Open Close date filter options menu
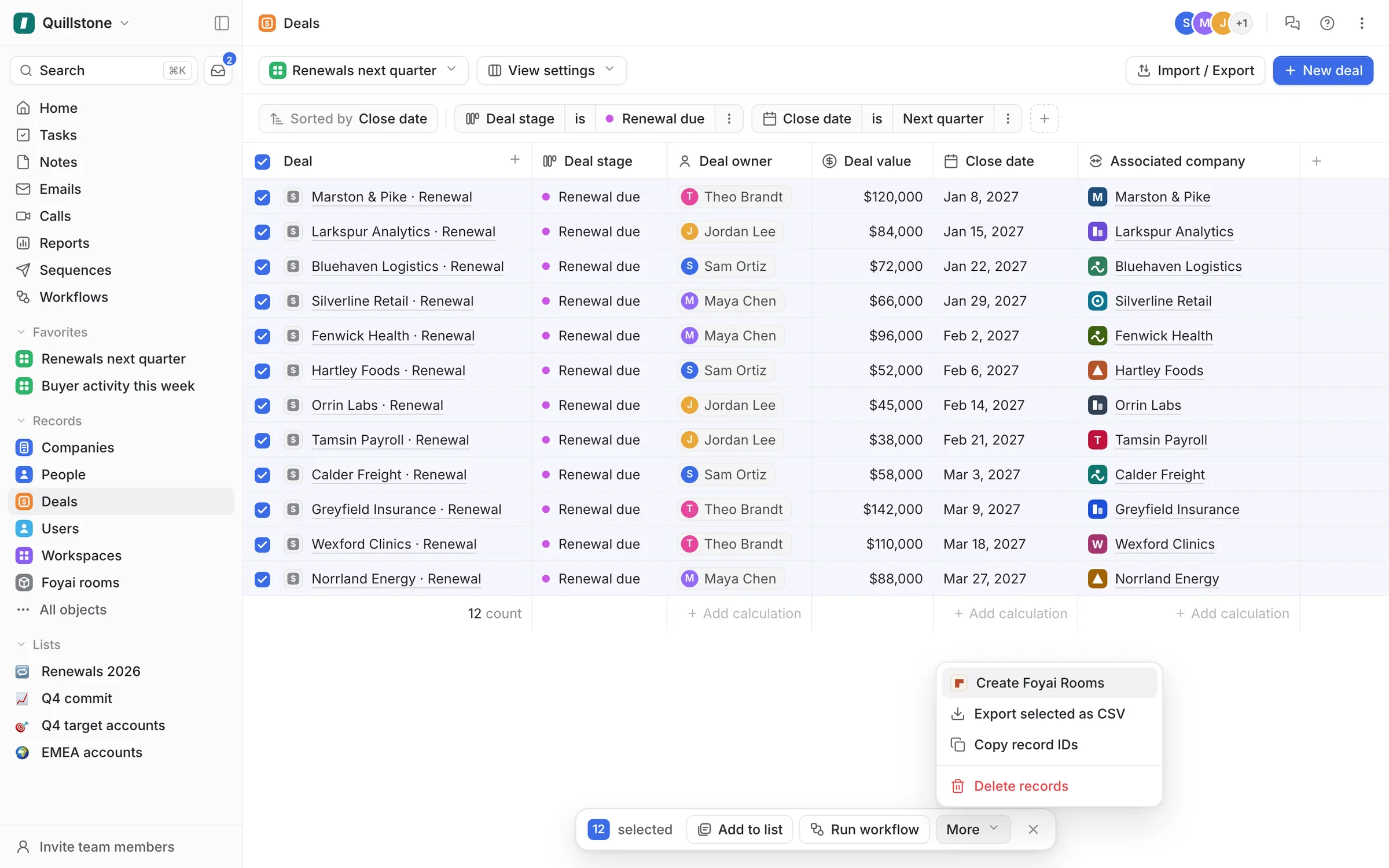 1008,119
